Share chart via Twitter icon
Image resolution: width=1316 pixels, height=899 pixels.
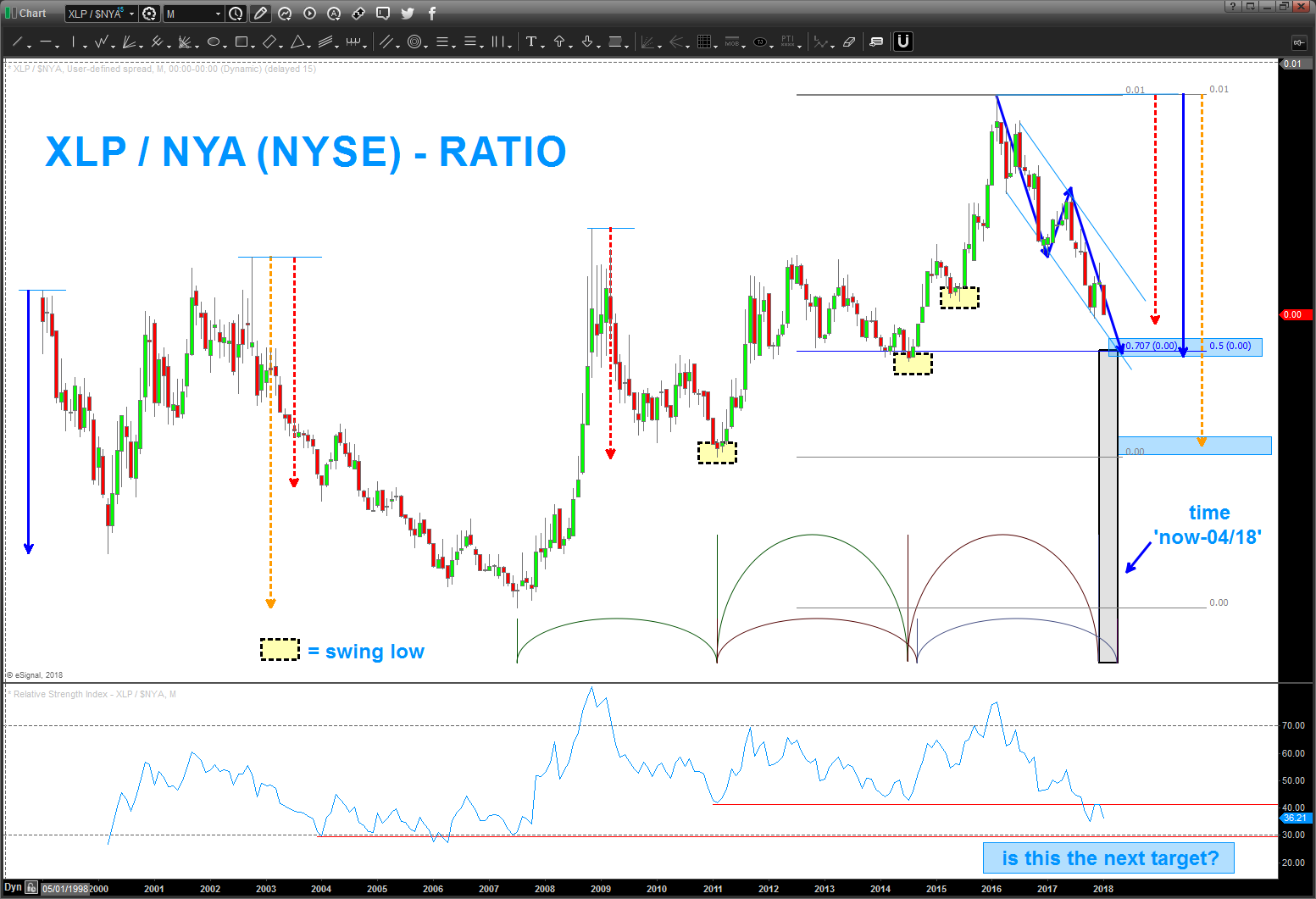tap(408, 14)
